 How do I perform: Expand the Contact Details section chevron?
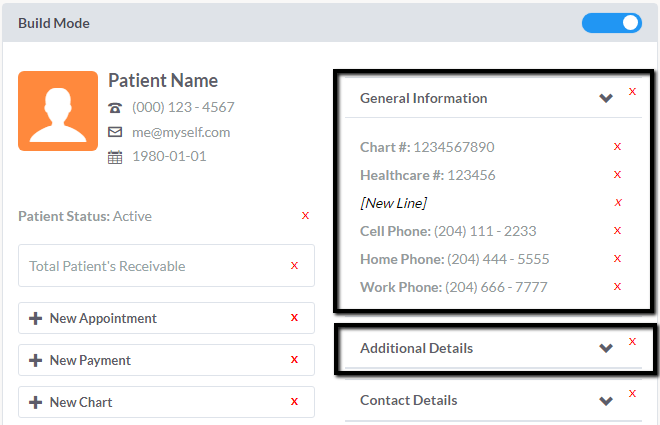(x=606, y=401)
